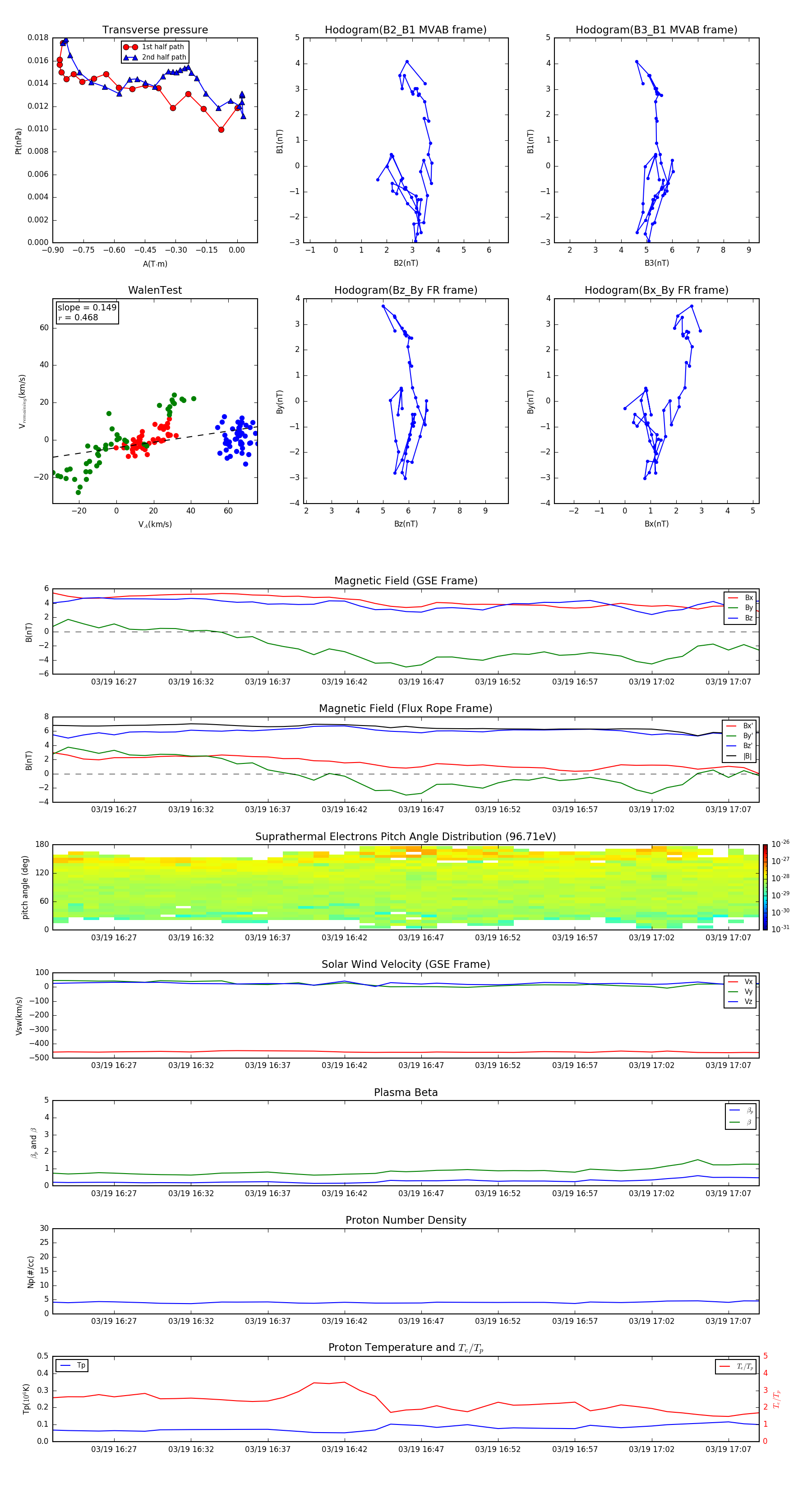The width and height of the screenshot is (812, 1489).
Task: Click the "Bz(nT)" x-axis label
Action: point(406,524)
